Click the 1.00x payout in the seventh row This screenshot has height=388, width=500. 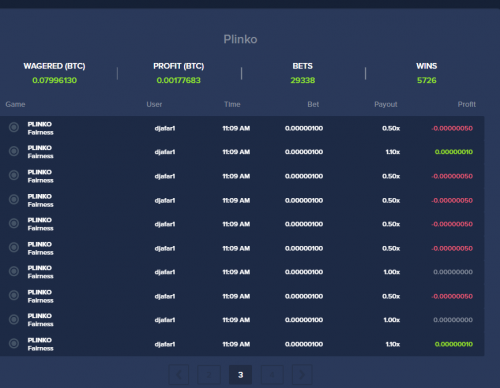coord(392,272)
